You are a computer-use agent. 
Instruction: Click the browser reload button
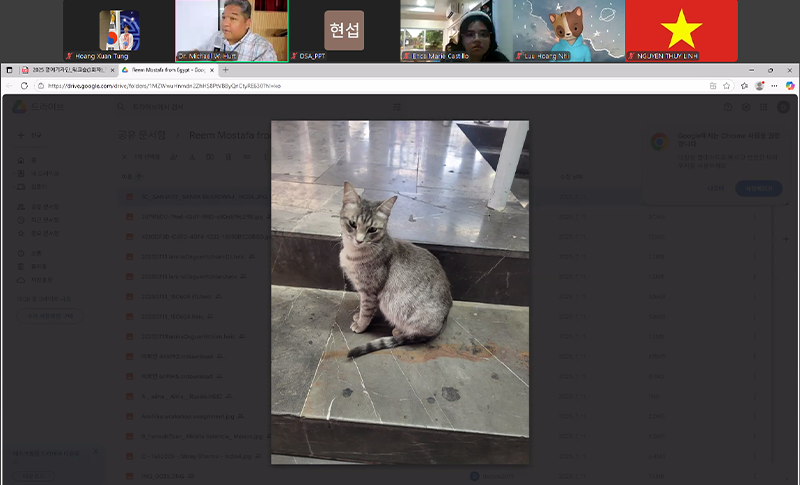(24, 86)
